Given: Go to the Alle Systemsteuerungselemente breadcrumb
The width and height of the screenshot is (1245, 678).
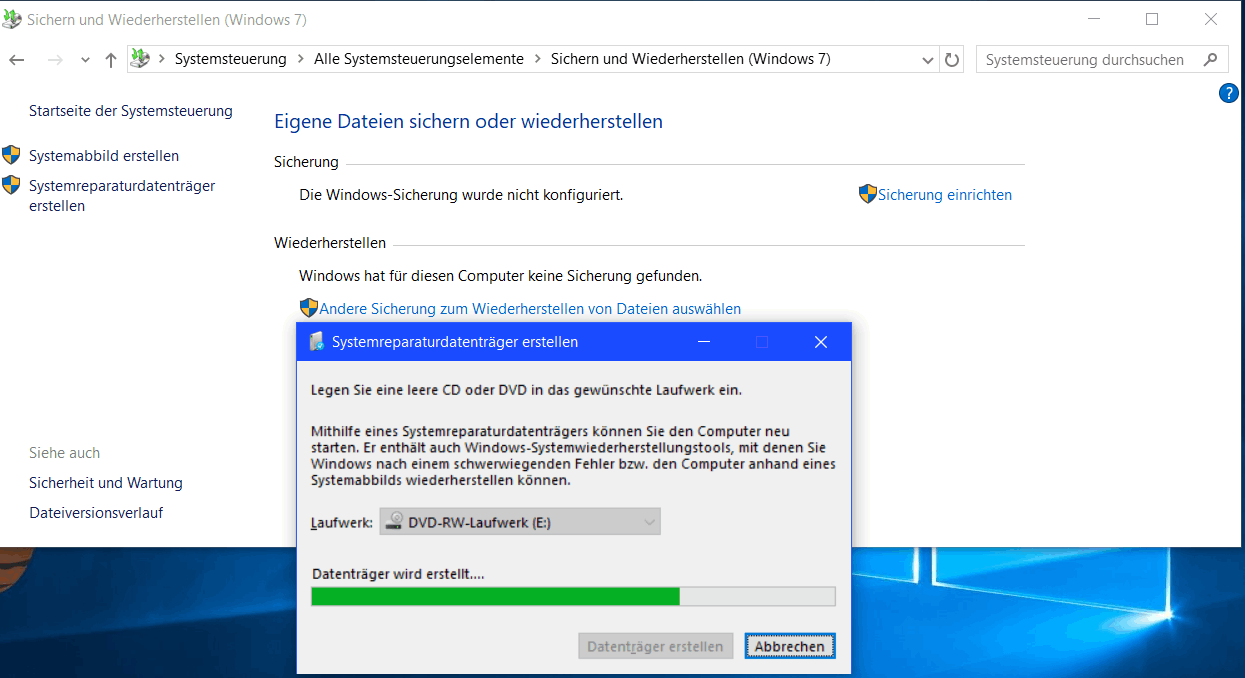Looking at the screenshot, I should 419,59.
